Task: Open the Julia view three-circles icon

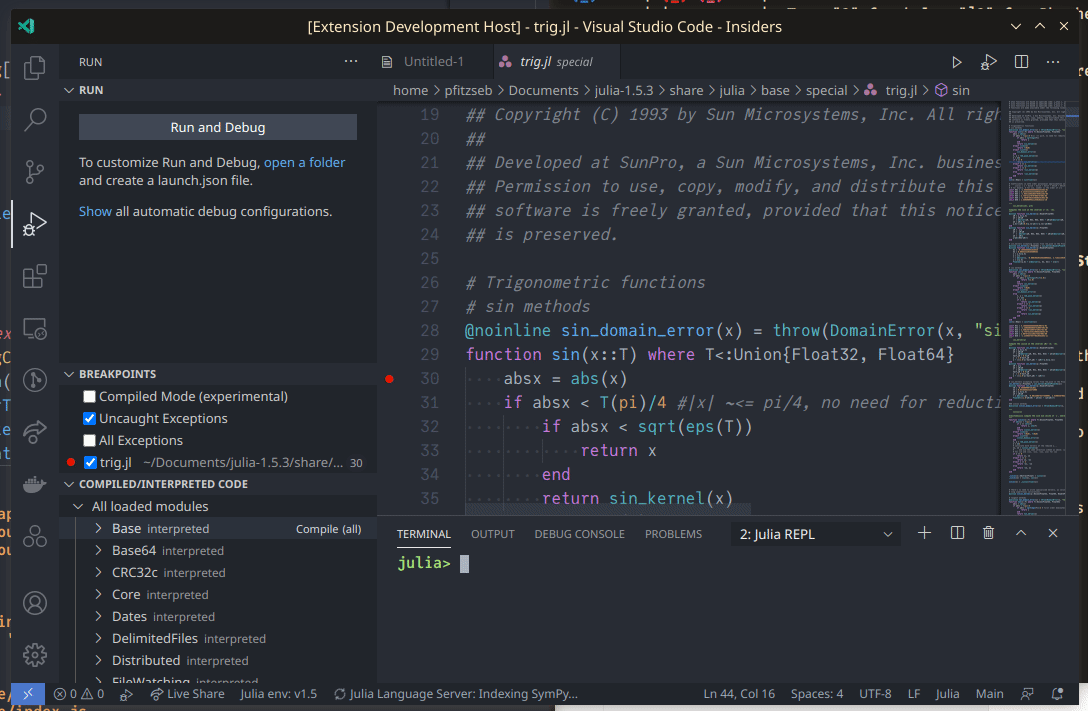Action: 35,536
